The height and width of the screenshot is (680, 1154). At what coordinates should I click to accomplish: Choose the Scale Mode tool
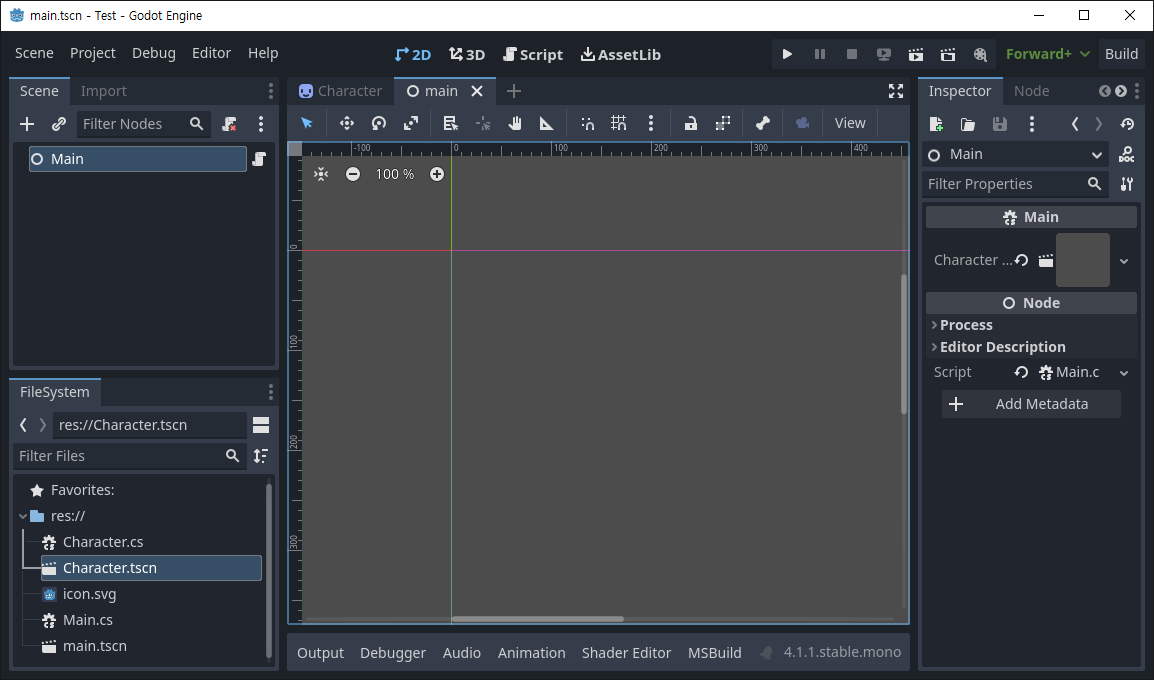point(411,123)
